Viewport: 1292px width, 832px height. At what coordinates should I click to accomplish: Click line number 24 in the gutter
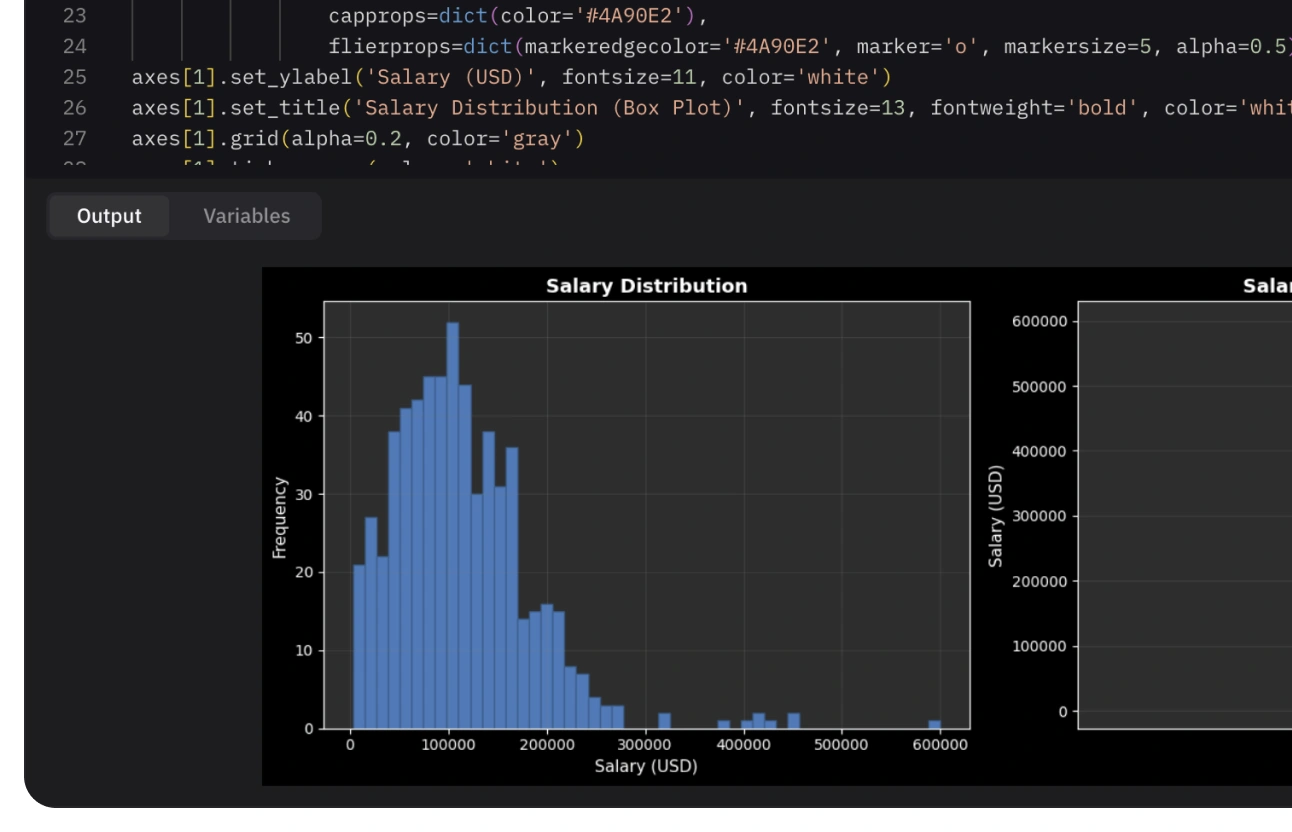tap(74, 46)
